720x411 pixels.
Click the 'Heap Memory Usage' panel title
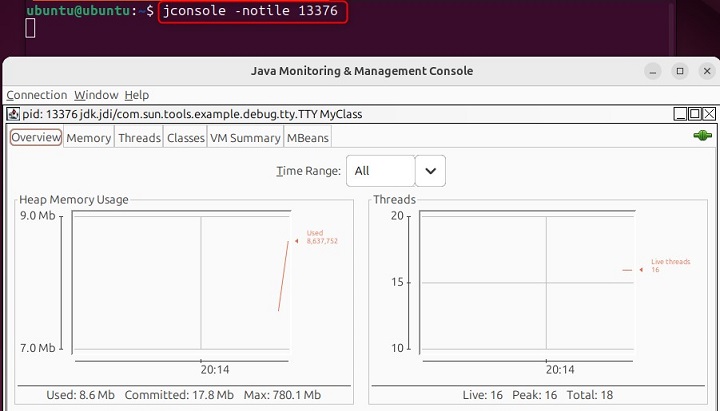point(73,200)
